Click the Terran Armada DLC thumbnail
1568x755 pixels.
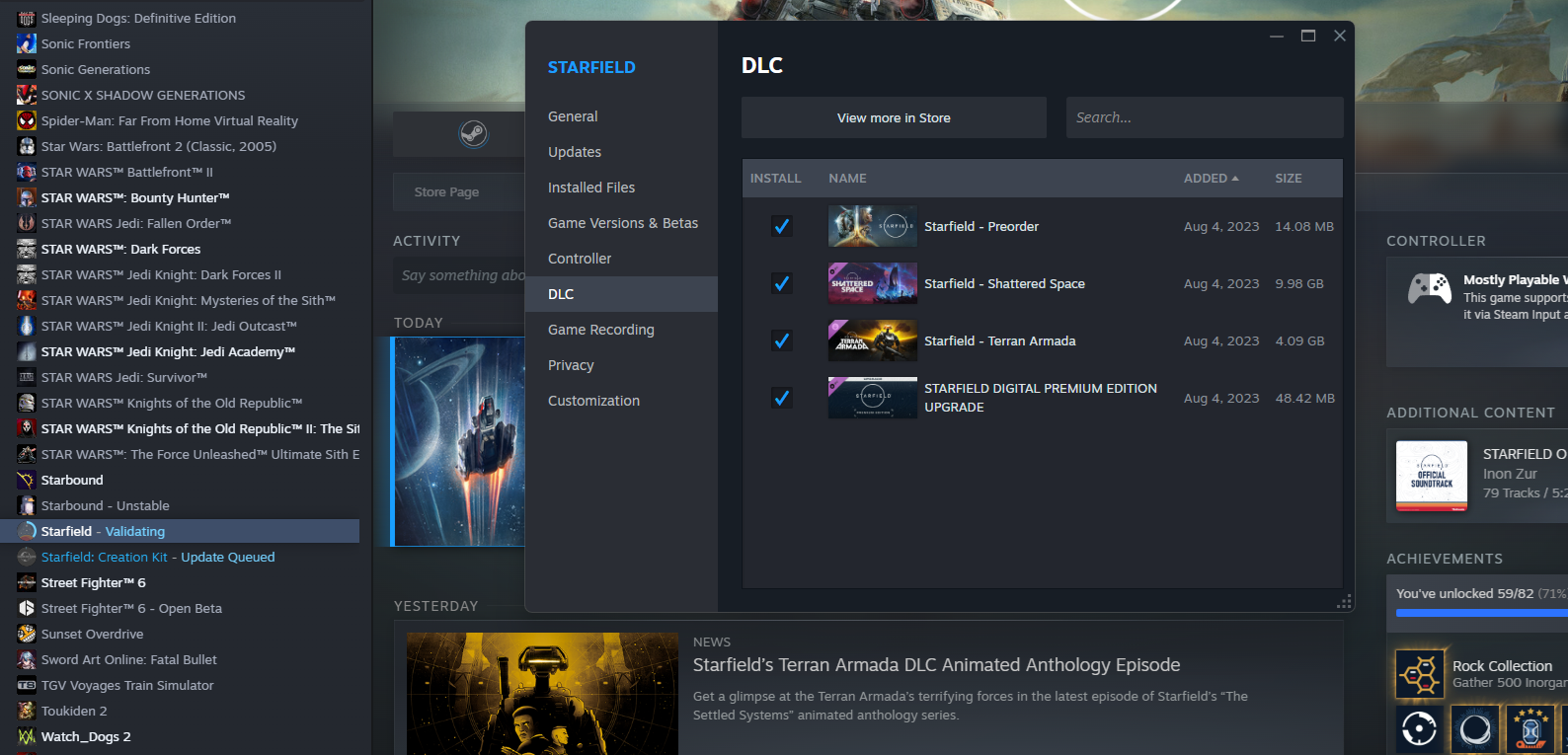point(873,340)
